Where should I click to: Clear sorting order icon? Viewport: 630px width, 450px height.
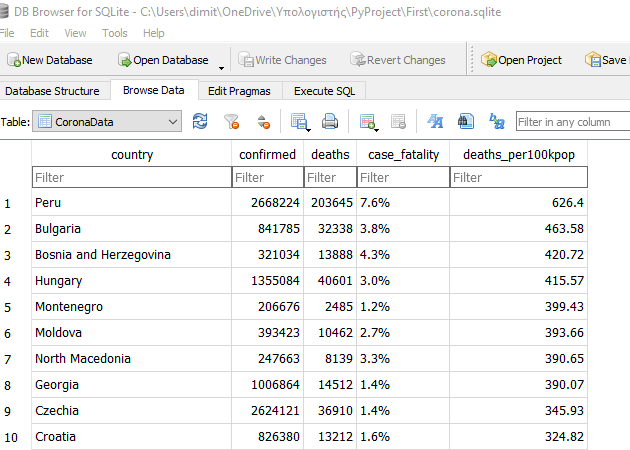[263, 121]
